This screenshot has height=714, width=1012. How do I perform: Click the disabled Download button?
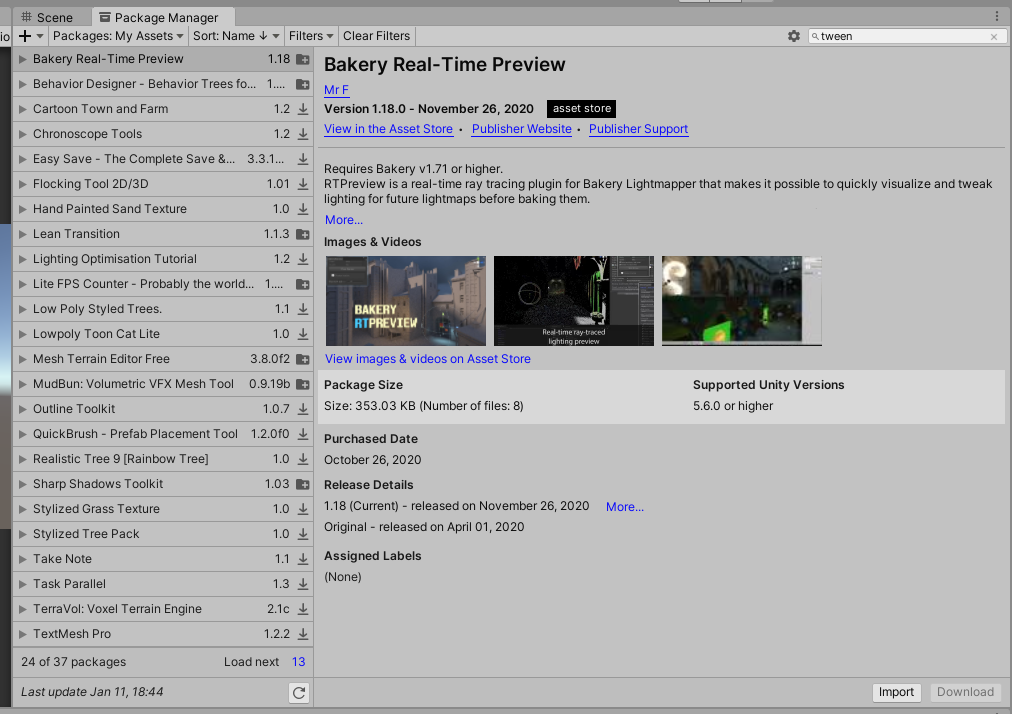966,693
